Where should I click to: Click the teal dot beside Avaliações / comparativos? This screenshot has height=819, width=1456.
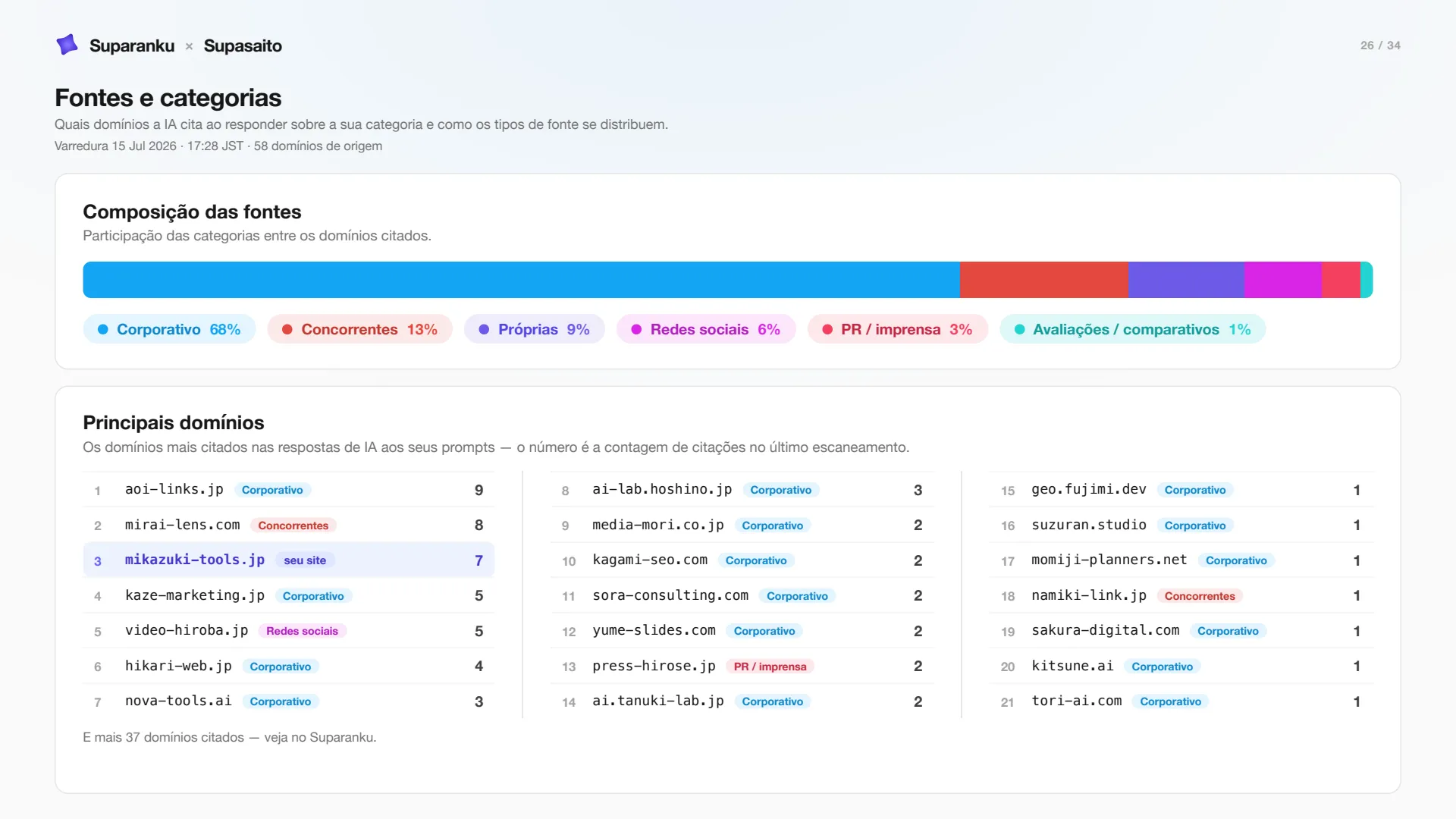pyautogui.click(x=1020, y=329)
